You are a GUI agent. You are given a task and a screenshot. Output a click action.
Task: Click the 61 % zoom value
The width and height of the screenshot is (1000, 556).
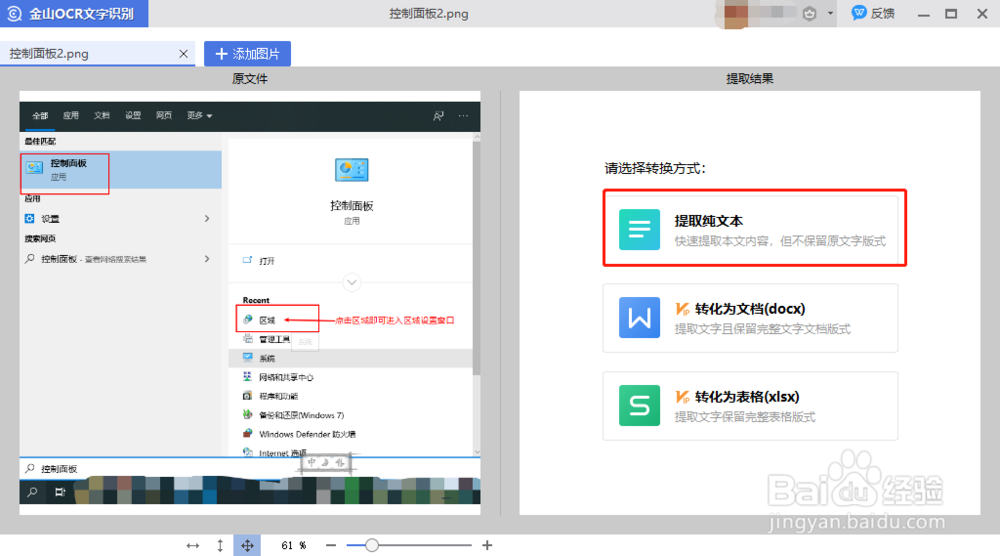click(293, 545)
